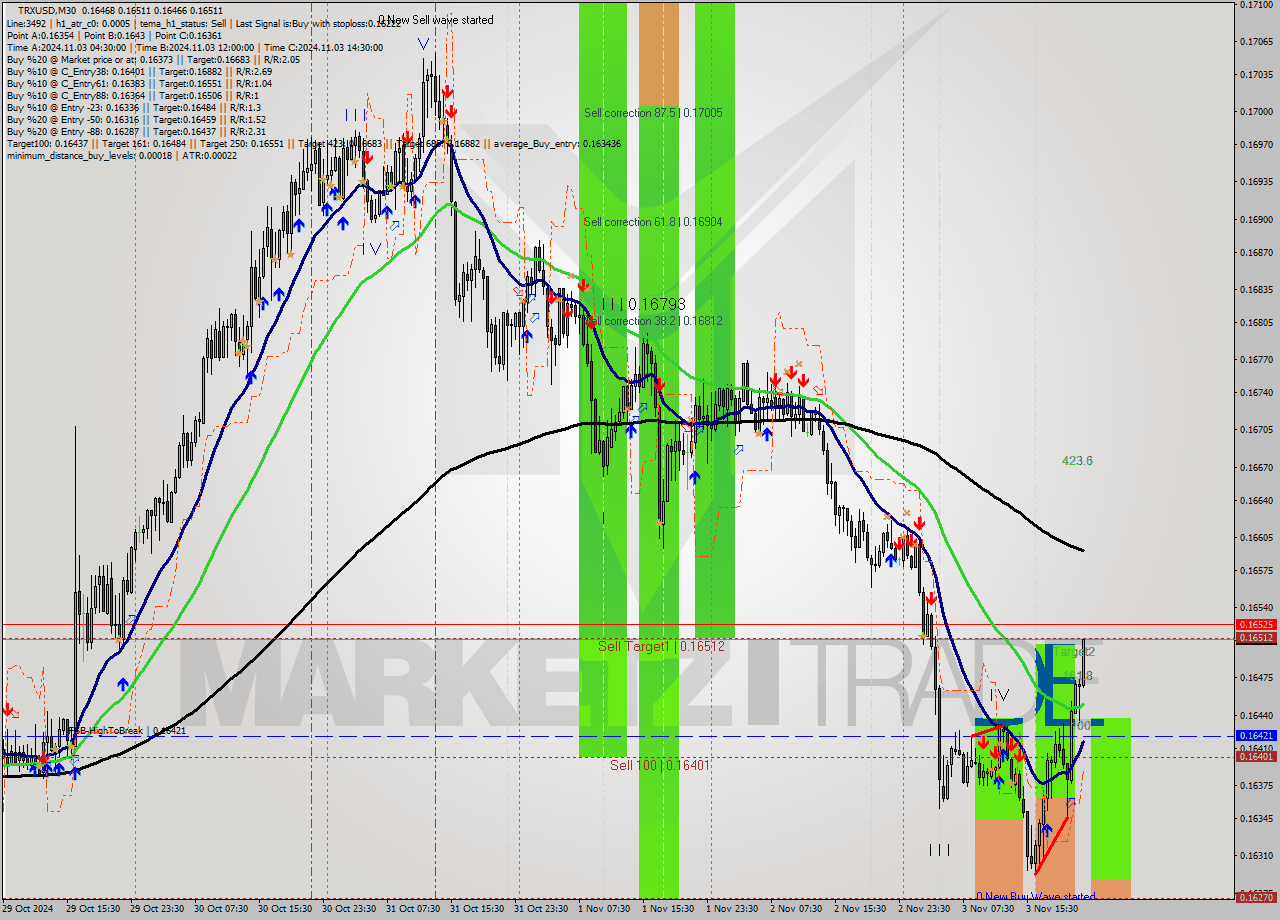Click the '423.6' Fibonacci label
Image resolution: width=1280 pixels, height=920 pixels.
click(x=1077, y=461)
